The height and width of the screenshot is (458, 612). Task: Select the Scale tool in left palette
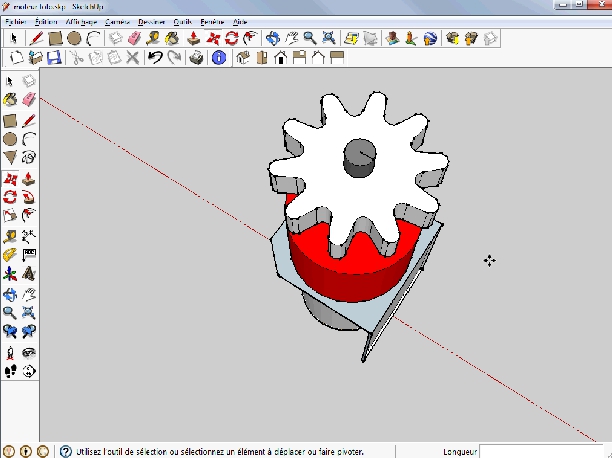[10, 215]
